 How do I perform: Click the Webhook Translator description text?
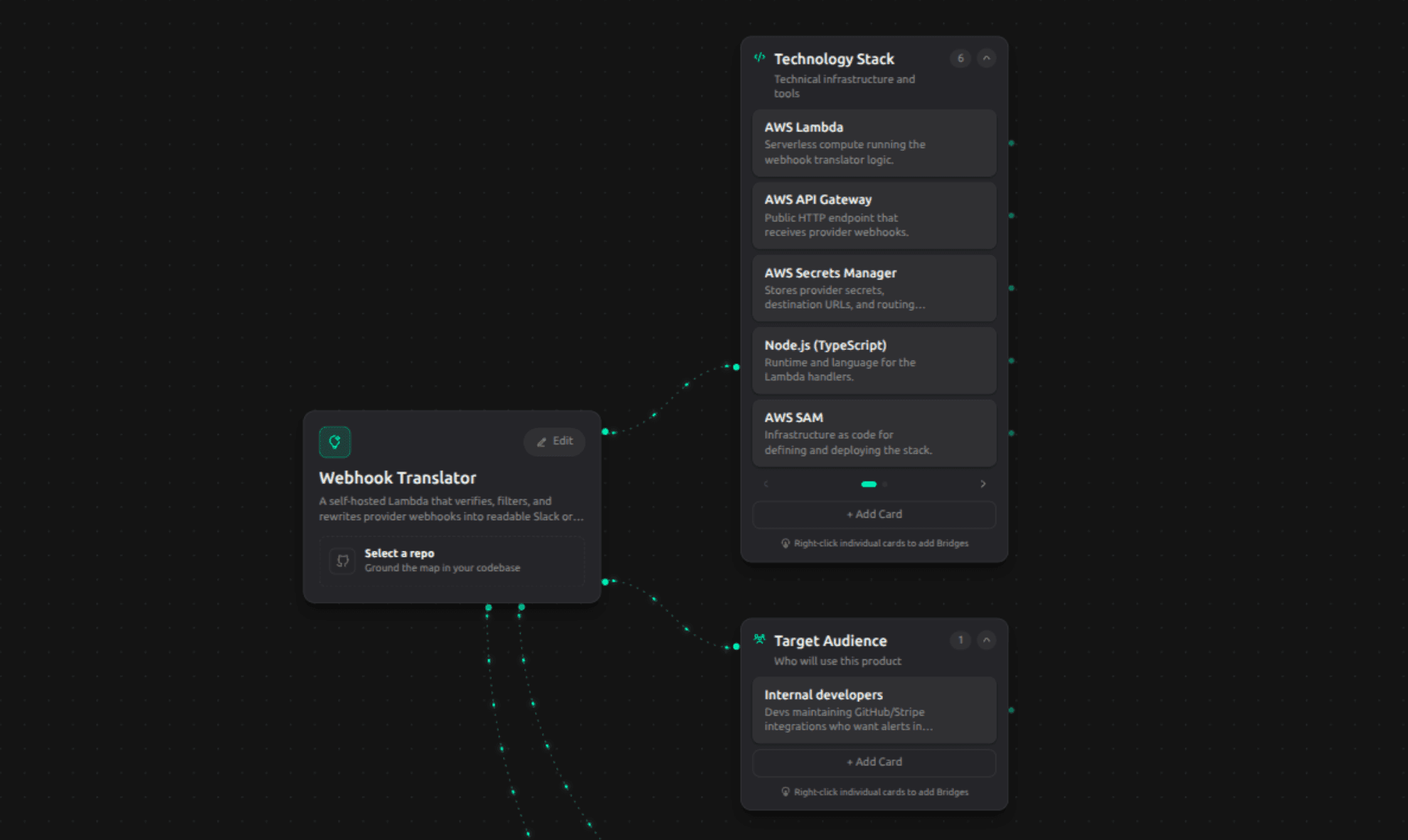tap(451, 509)
